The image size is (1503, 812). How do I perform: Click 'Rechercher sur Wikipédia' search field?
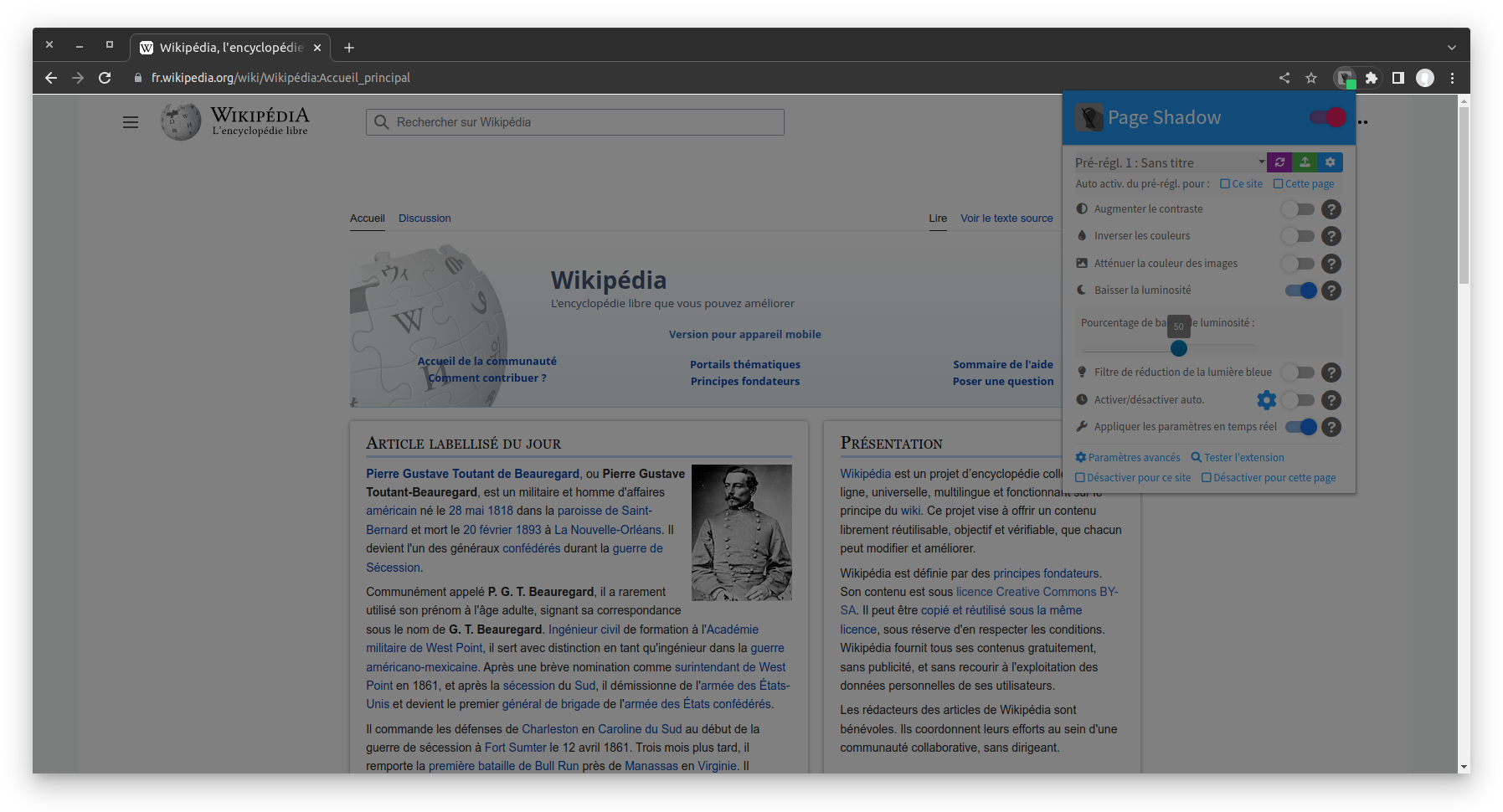click(575, 122)
